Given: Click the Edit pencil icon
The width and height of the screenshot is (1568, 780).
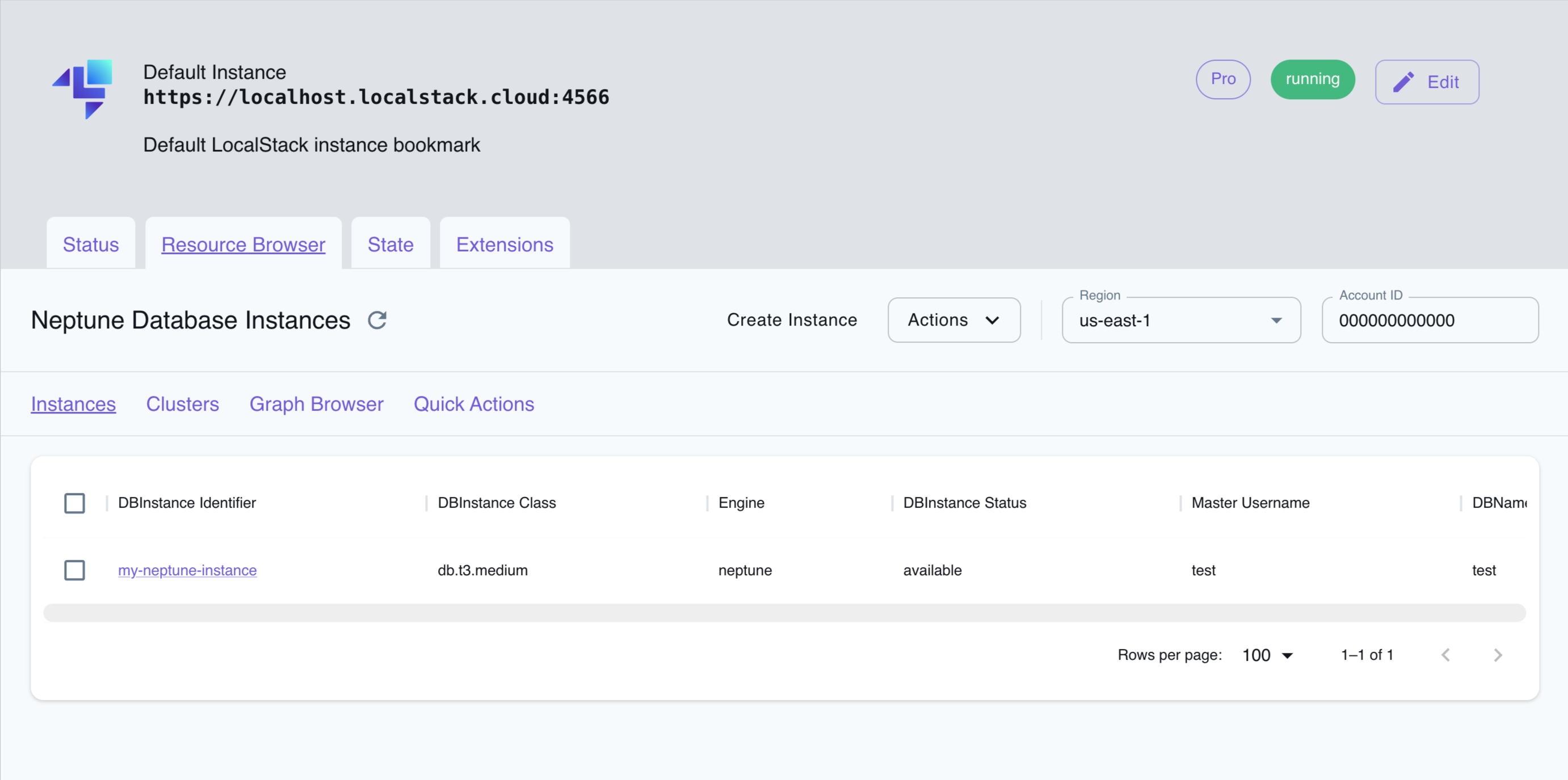Looking at the screenshot, I should (1404, 81).
